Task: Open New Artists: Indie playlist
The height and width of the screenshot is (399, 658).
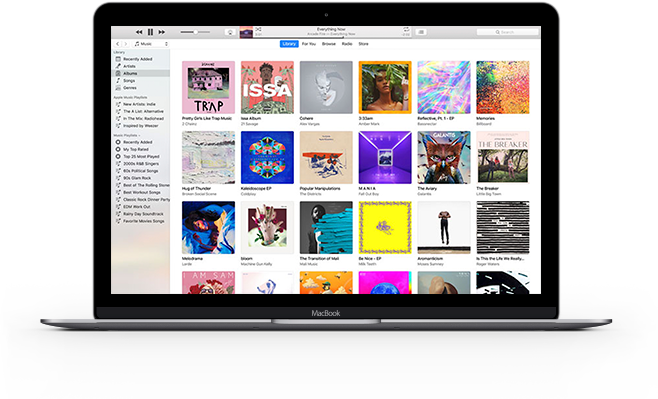Action: tap(139, 104)
